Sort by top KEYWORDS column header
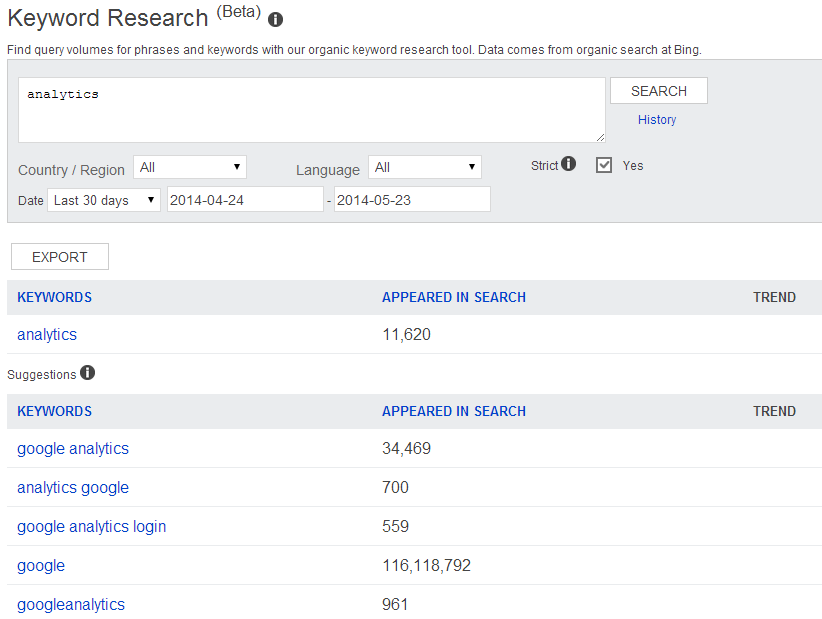 click(55, 297)
